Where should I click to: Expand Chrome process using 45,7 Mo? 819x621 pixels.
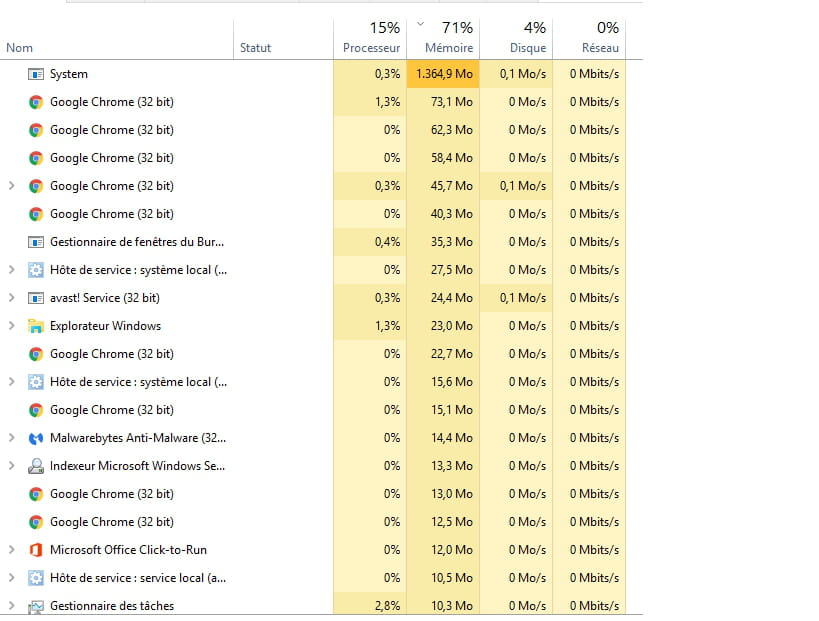11,186
